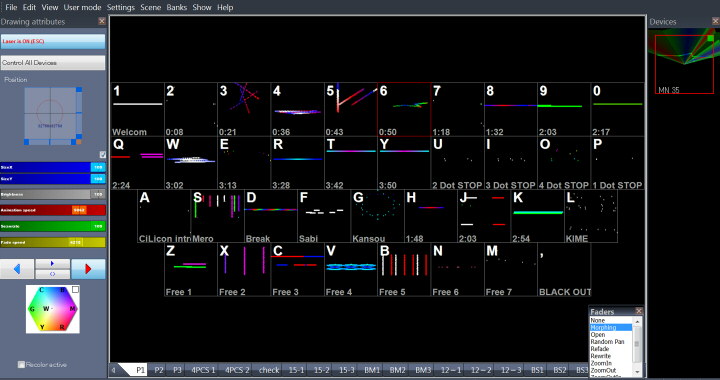This screenshot has width=720, height=380.
Task: Click the small blue play arrow button
Action: point(52,264)
